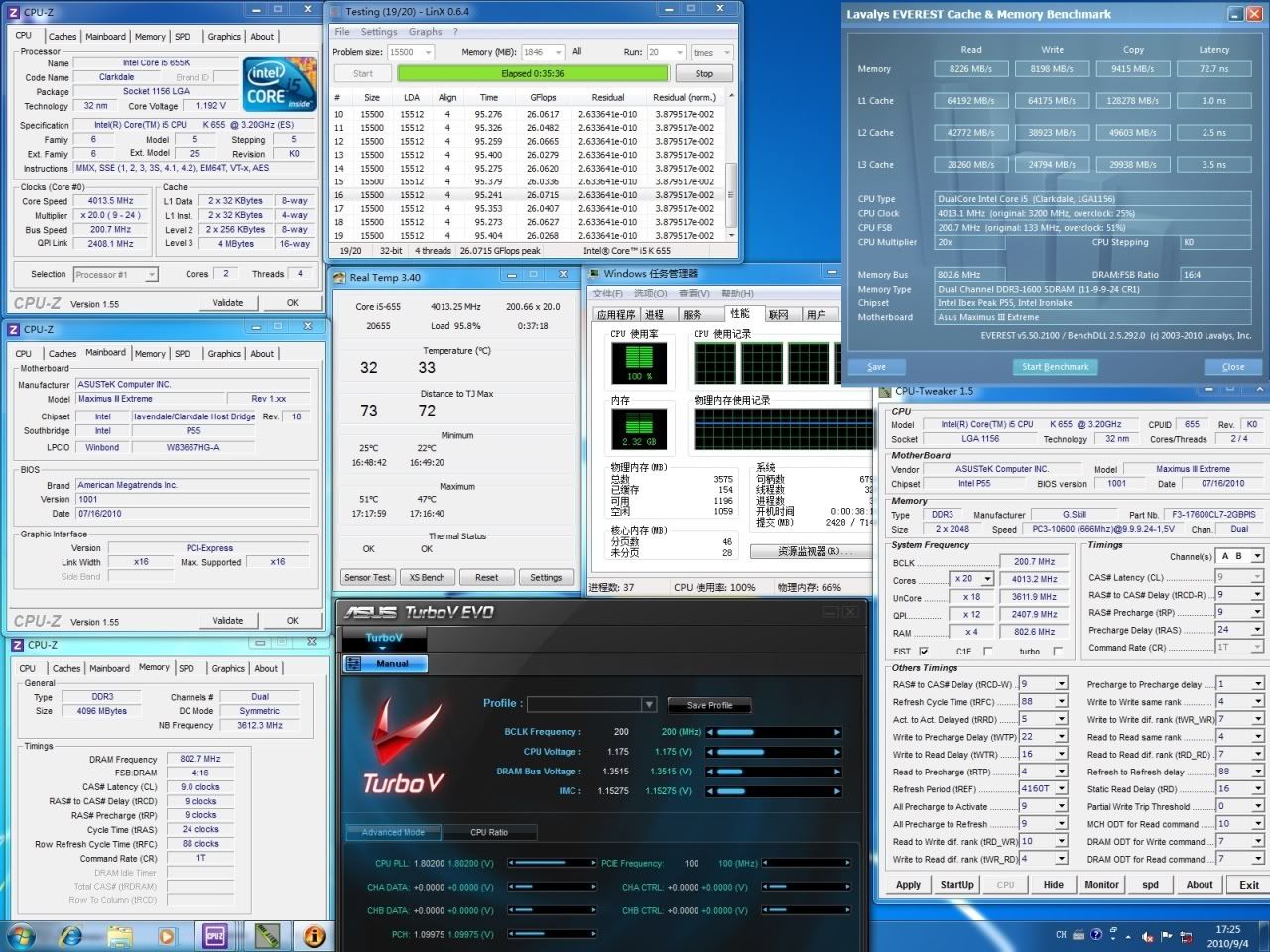Click Start Benchmark in EVEREST window
The image size is (1270, 952).
(x=1055, y=366)
